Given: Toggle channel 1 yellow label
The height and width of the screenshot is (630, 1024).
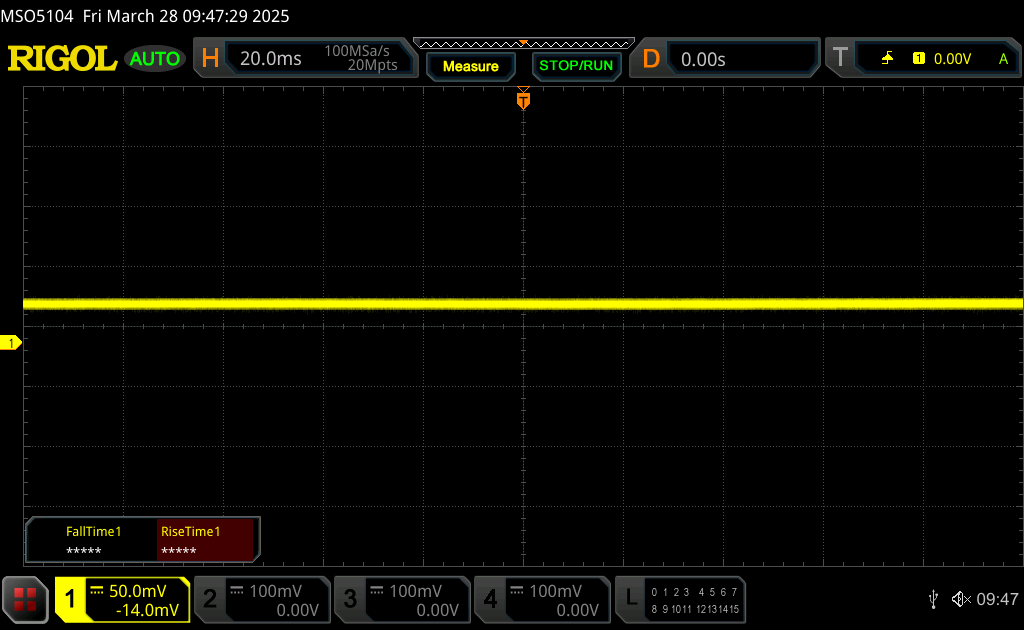Looking at the screenshot, I should click(70, 599).
